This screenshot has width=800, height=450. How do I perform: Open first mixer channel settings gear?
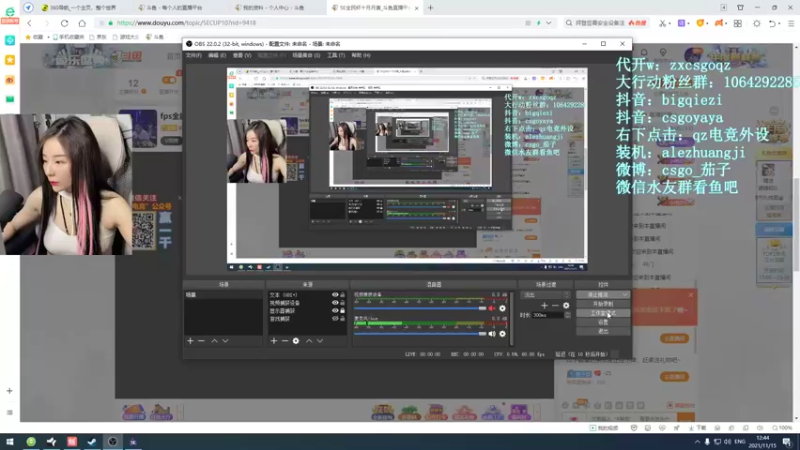[503, 308]
